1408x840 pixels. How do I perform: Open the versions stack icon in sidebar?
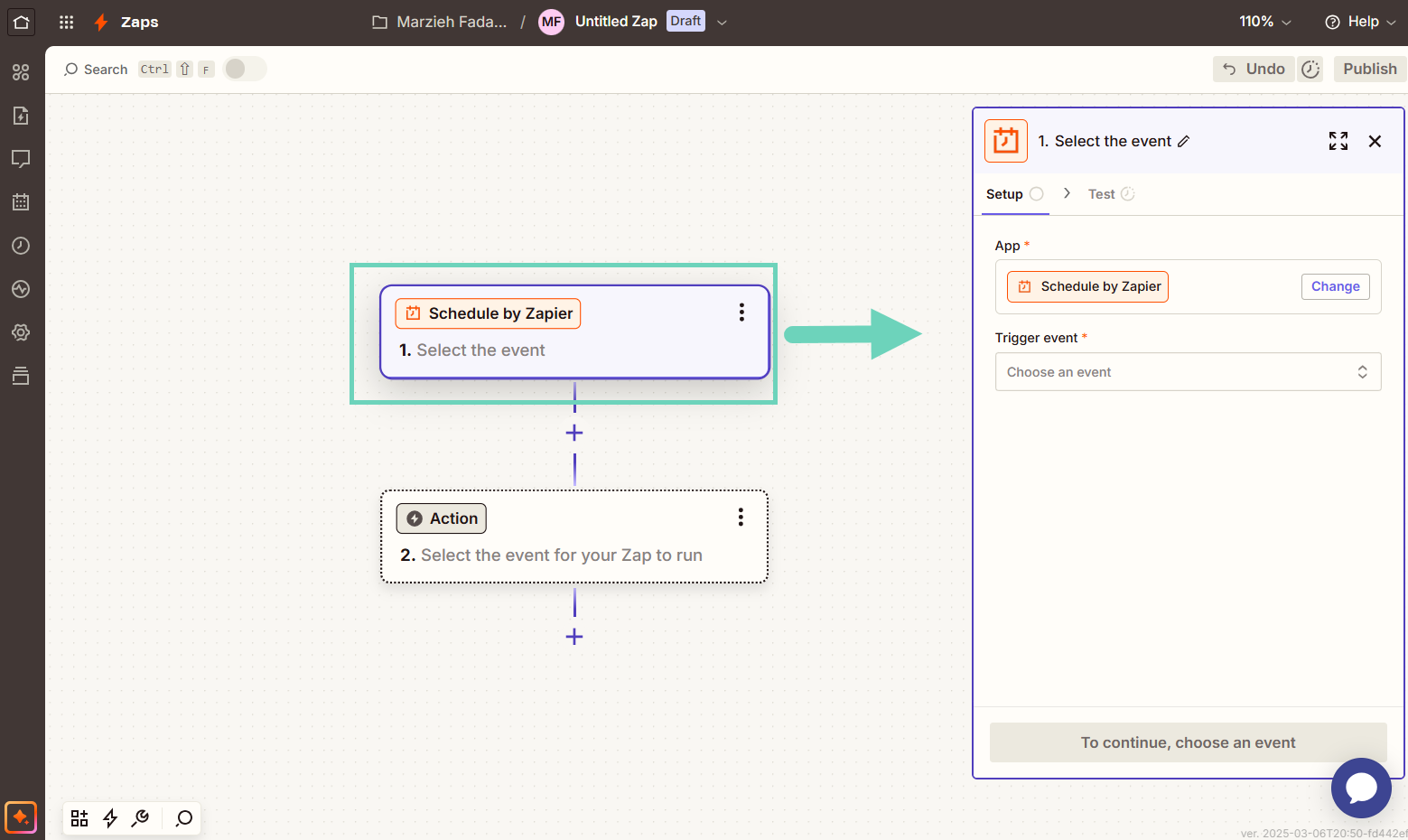pos(21,376)
